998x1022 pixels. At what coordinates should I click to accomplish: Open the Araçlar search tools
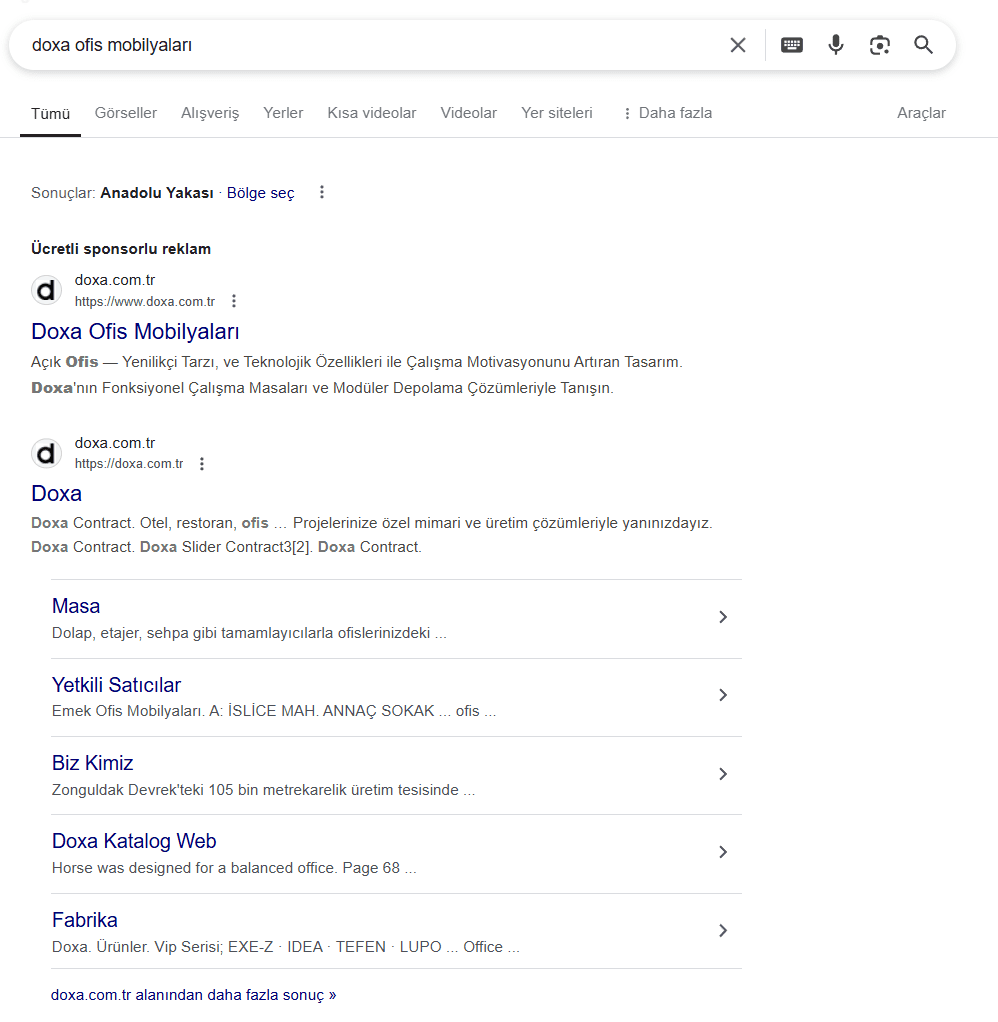(921, 113)
